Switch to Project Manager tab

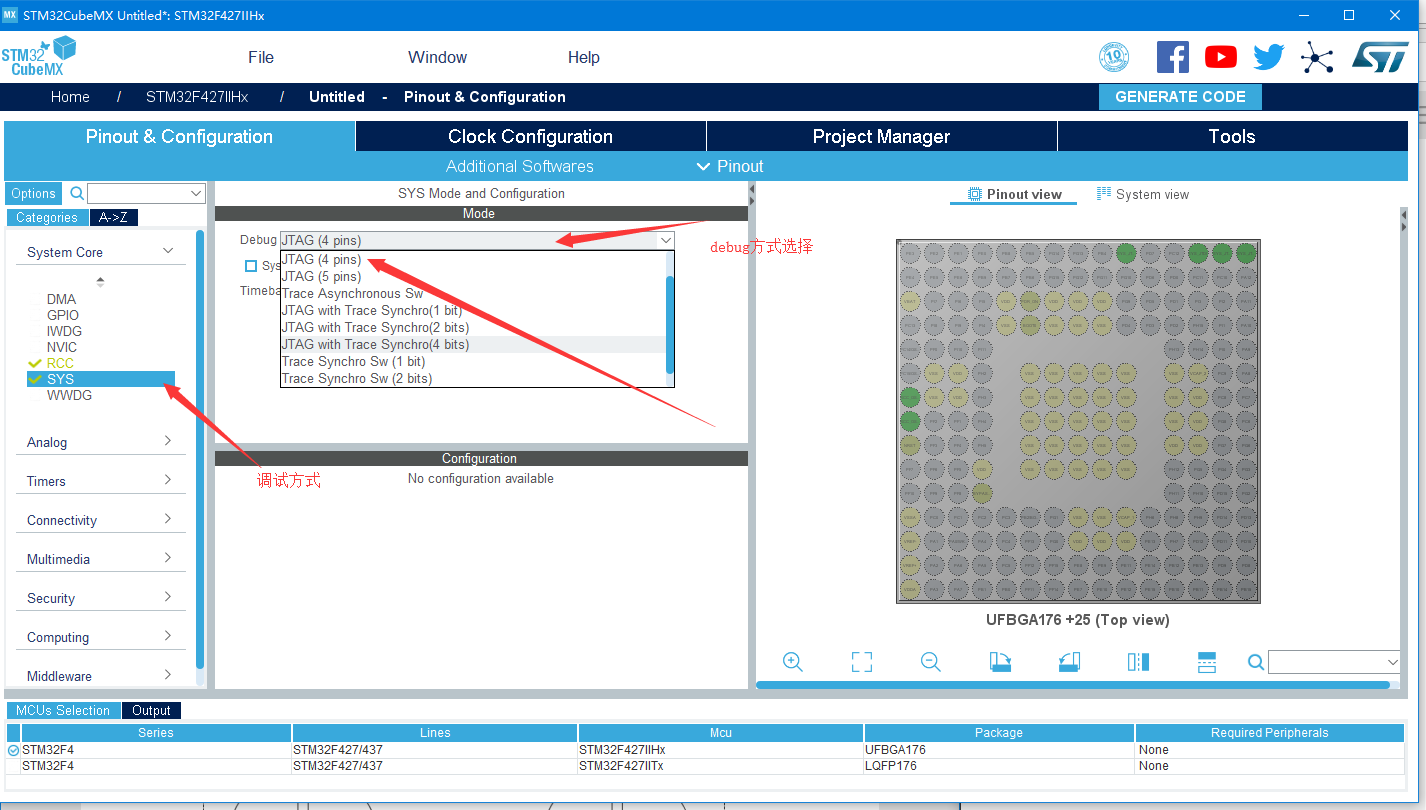click(x=881, y=137)
